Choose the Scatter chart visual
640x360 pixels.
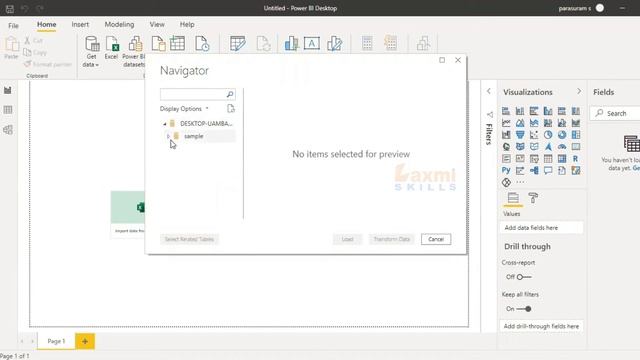point(534,135)
